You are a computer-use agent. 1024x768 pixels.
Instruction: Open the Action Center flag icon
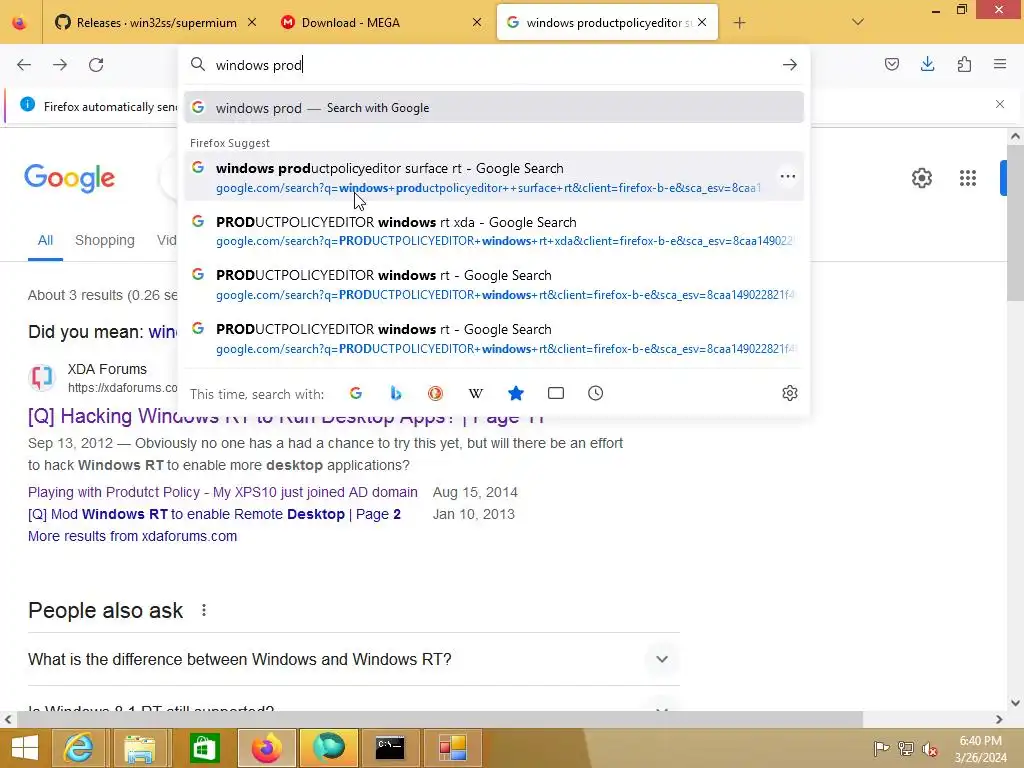tap(880, 749)
